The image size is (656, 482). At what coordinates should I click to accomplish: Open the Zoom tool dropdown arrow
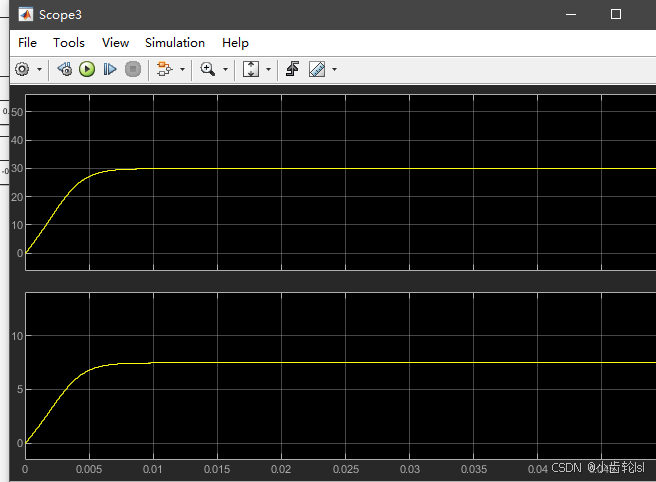click(226, 69)
